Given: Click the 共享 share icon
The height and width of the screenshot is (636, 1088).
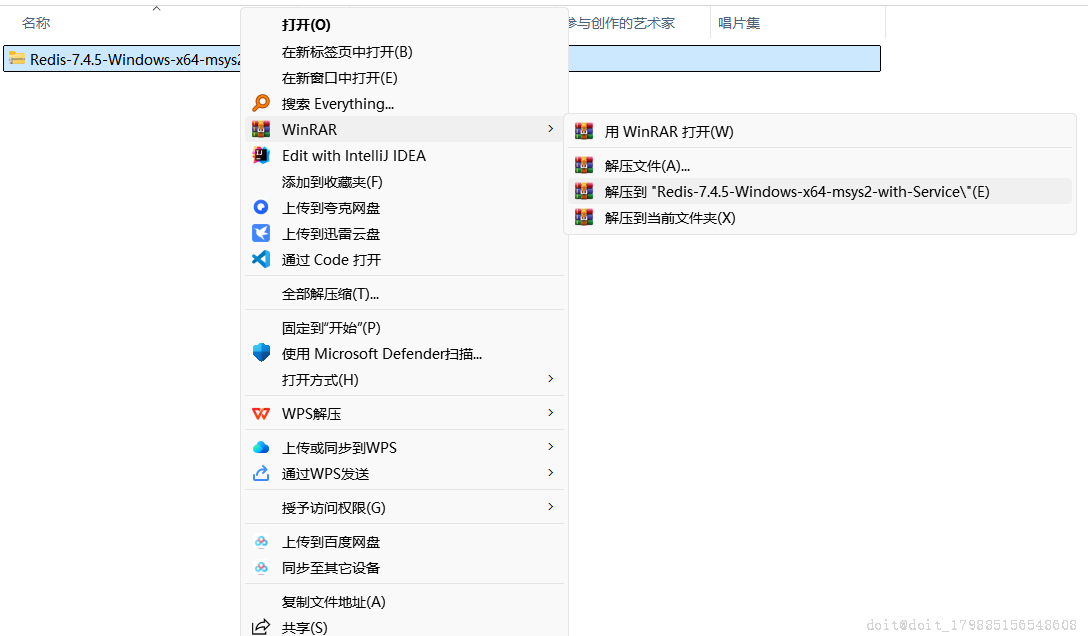Looking at the screenshot, I should [260, 626].
